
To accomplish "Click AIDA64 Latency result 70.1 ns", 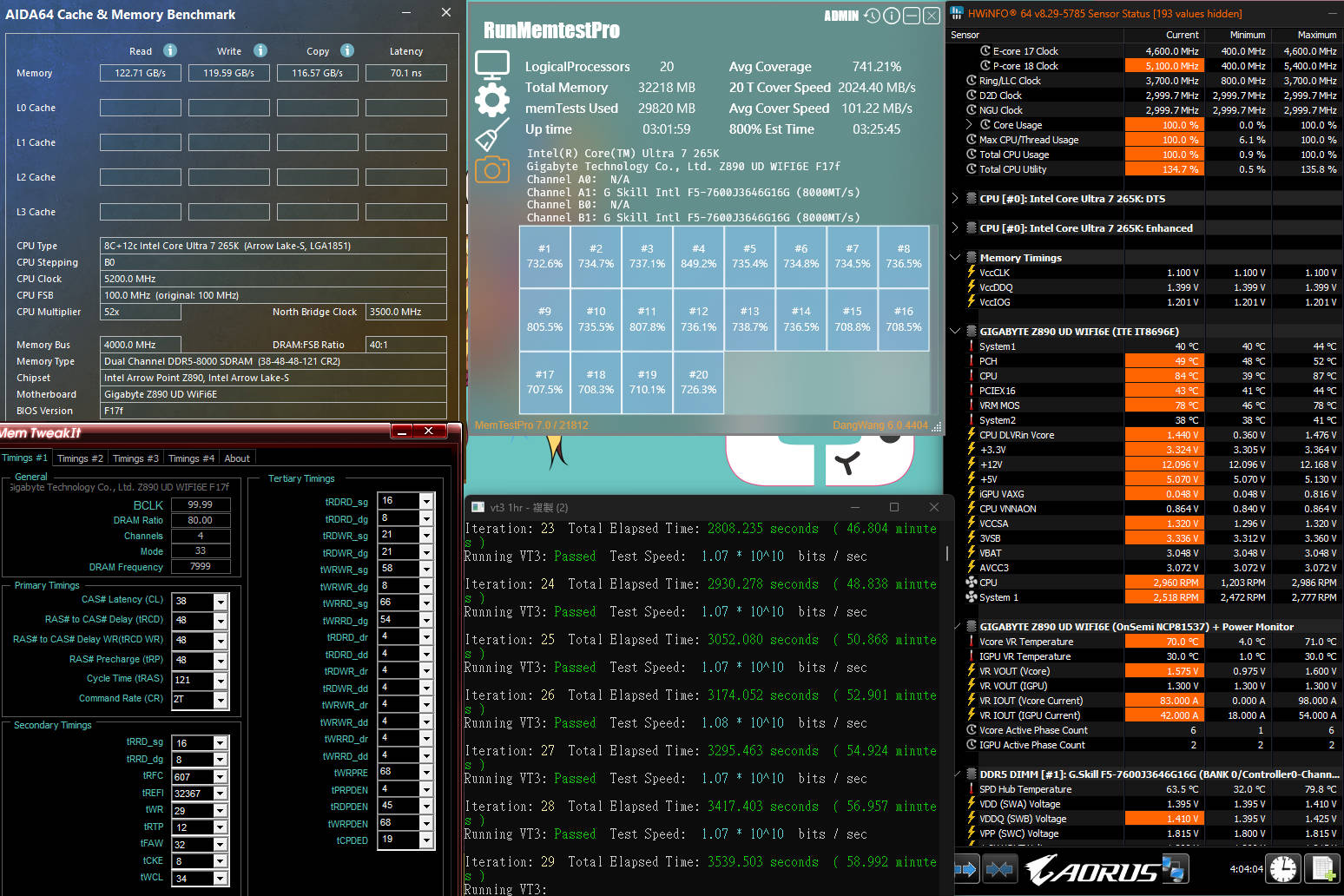I will pyautogui.click(x=406, y=73).
